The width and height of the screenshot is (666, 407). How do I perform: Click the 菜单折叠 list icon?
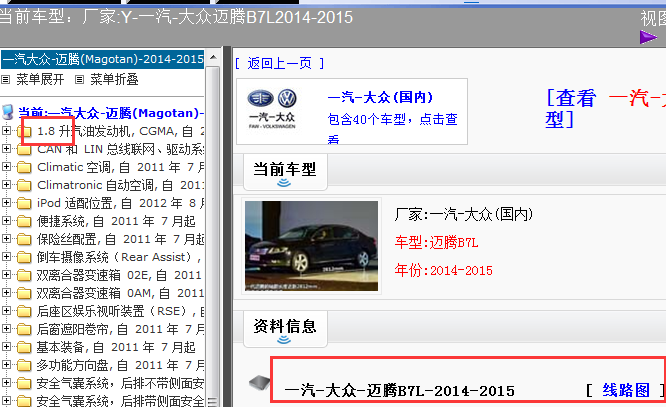coord(79,79)
